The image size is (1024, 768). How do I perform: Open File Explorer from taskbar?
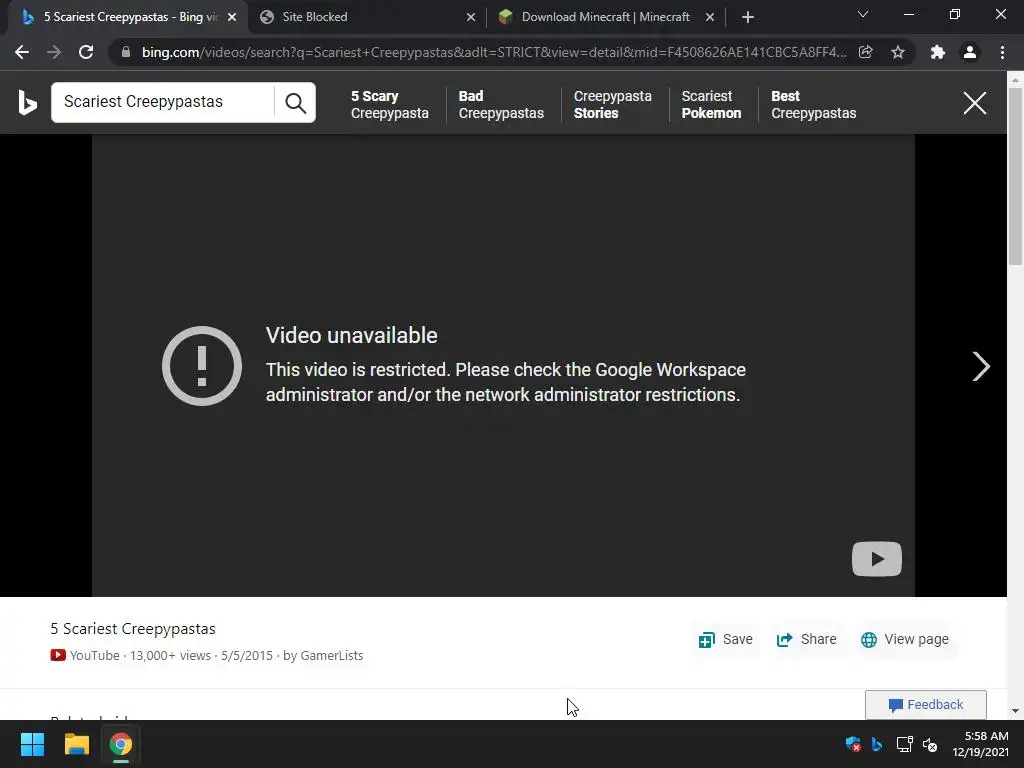tap(76, 744)
